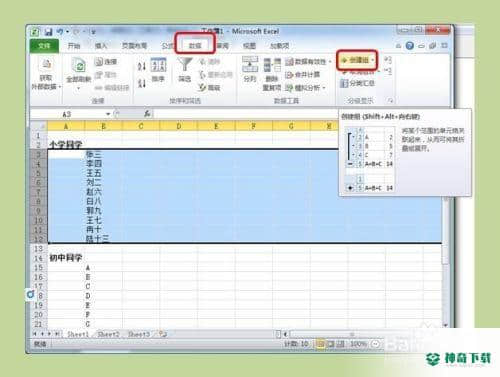Switch to Page Layout view in status bar
The width and height of the screenshot is (500, 377).
[330, 344]
